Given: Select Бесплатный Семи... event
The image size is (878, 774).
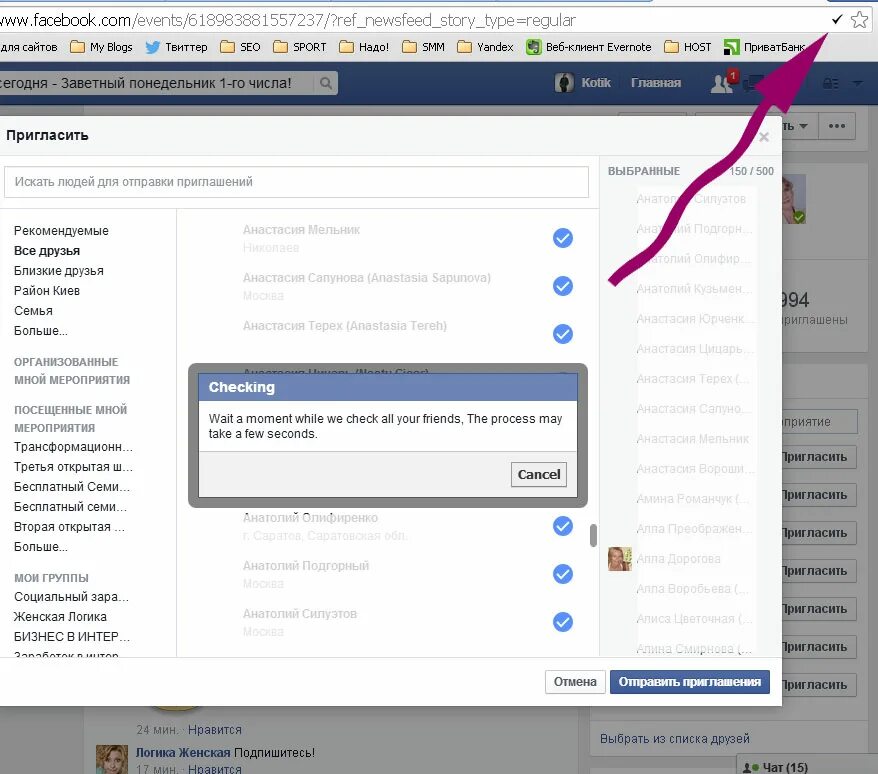Looking at the screenshot, I should [x=72, y=487].
